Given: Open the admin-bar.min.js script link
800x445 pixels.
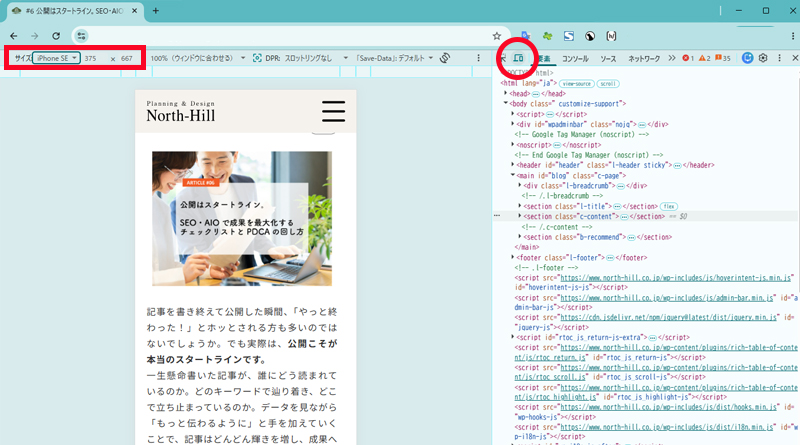Looking at the screenshot, I should click(x=667, y=298).
